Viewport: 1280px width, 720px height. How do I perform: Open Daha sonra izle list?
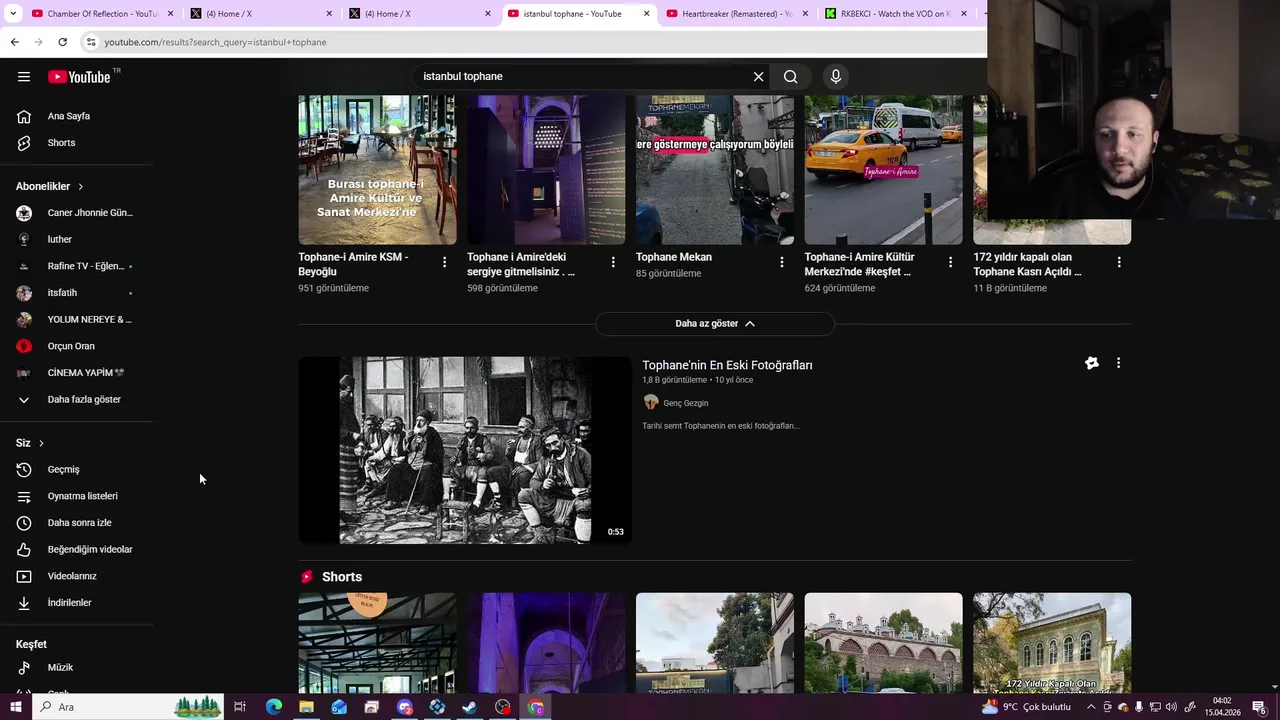click(x=77, y=523)
